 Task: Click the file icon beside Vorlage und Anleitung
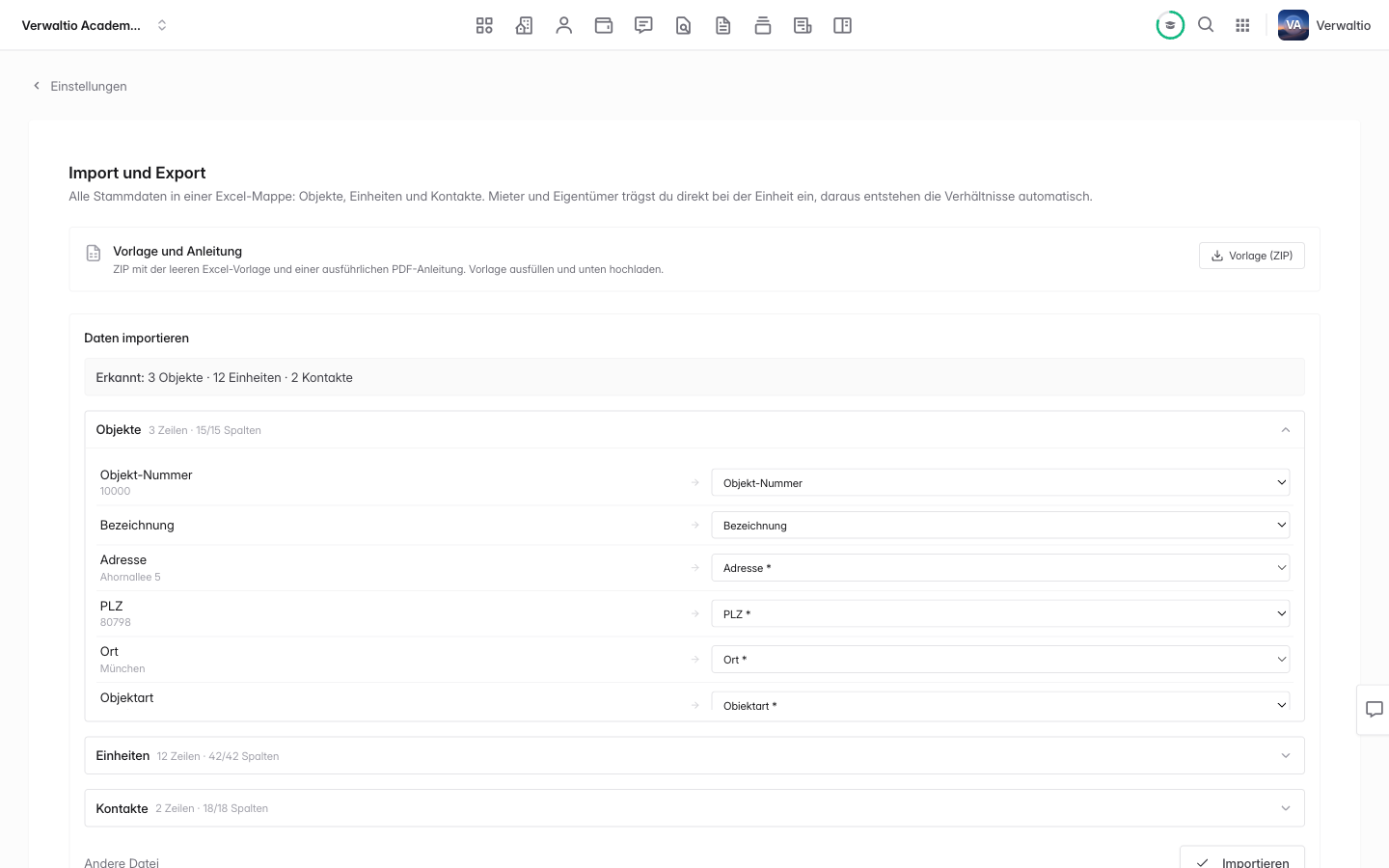click(94, 253)
